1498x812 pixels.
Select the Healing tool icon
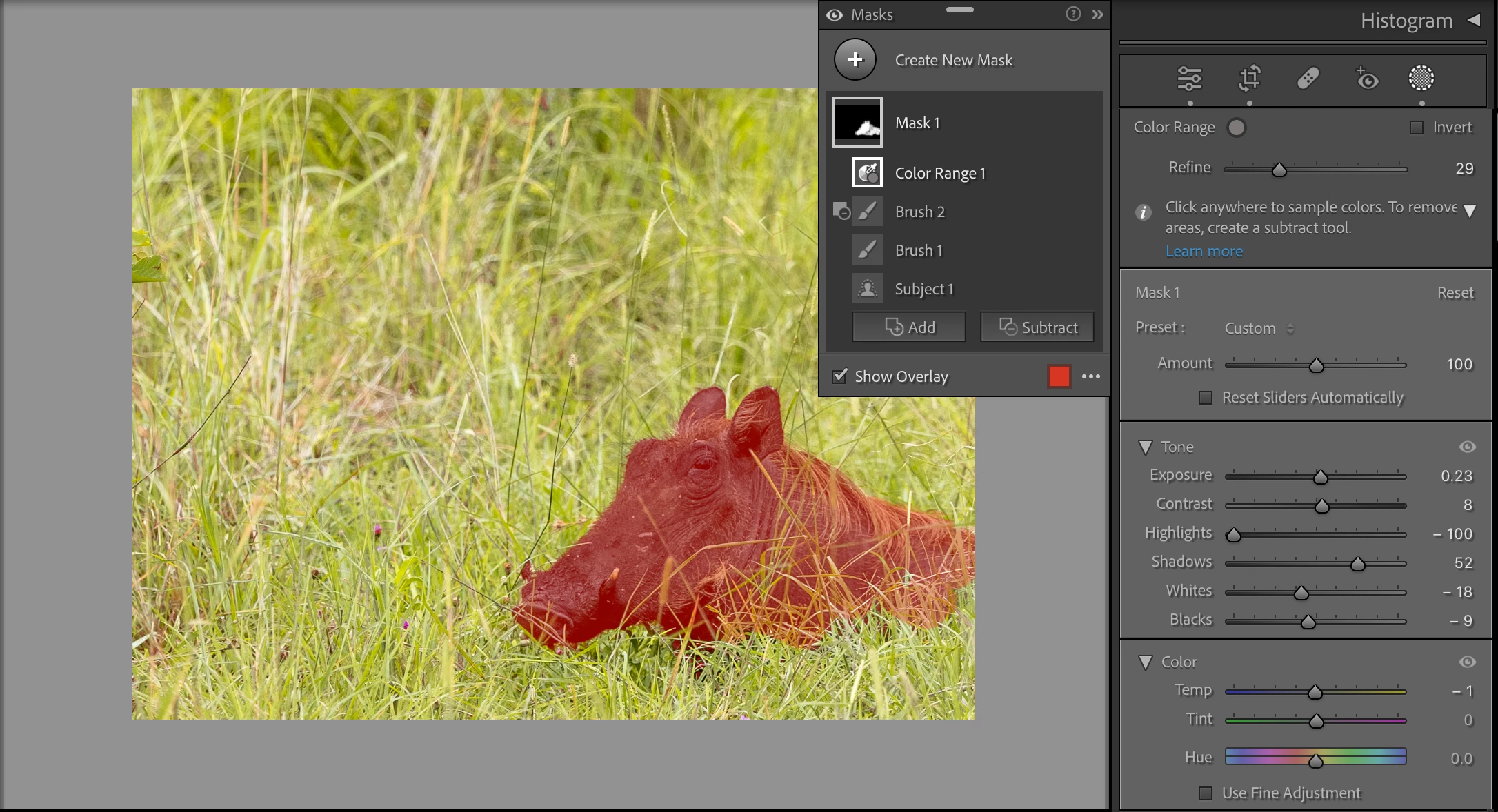[1308, 79]
